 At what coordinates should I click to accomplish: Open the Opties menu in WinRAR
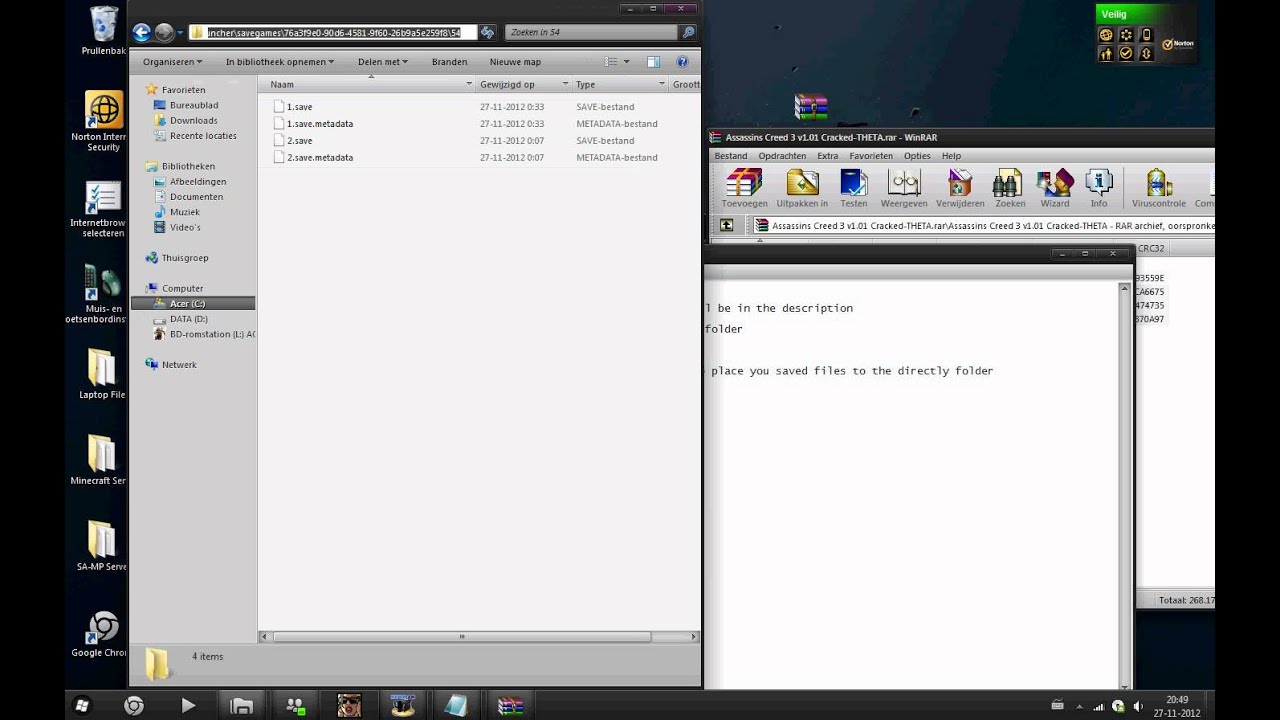pos(917,156)
